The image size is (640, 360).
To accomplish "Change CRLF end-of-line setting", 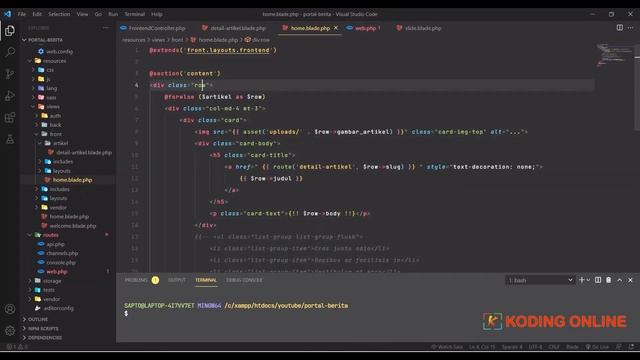I will point(554,347).
